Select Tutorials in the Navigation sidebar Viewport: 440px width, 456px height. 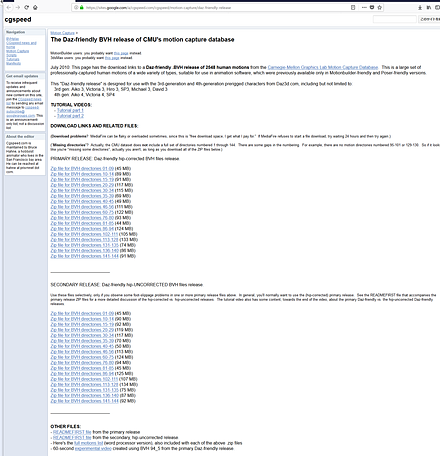tap(13, 59)
